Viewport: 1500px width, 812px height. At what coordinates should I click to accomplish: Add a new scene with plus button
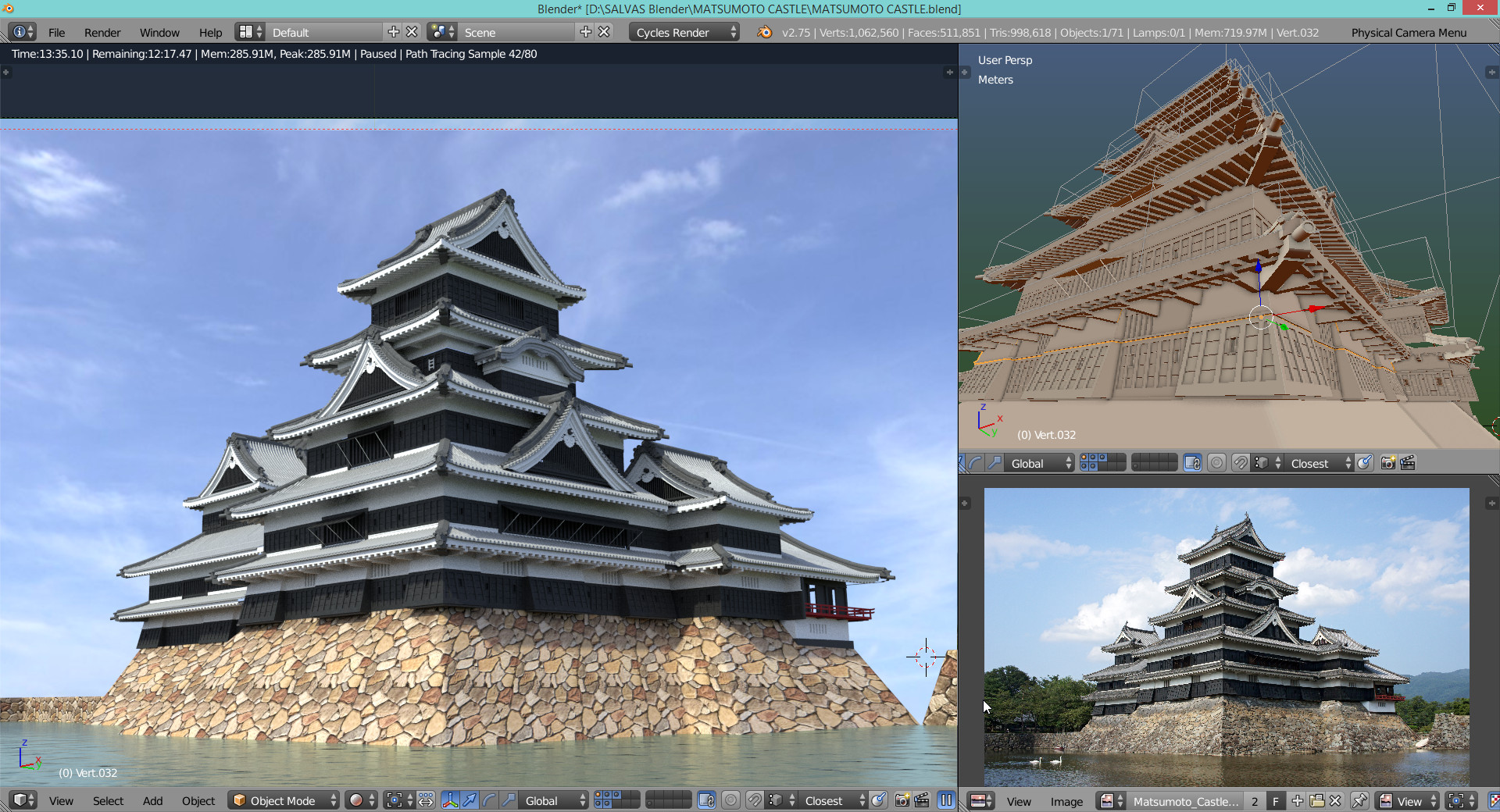(585, 32)
